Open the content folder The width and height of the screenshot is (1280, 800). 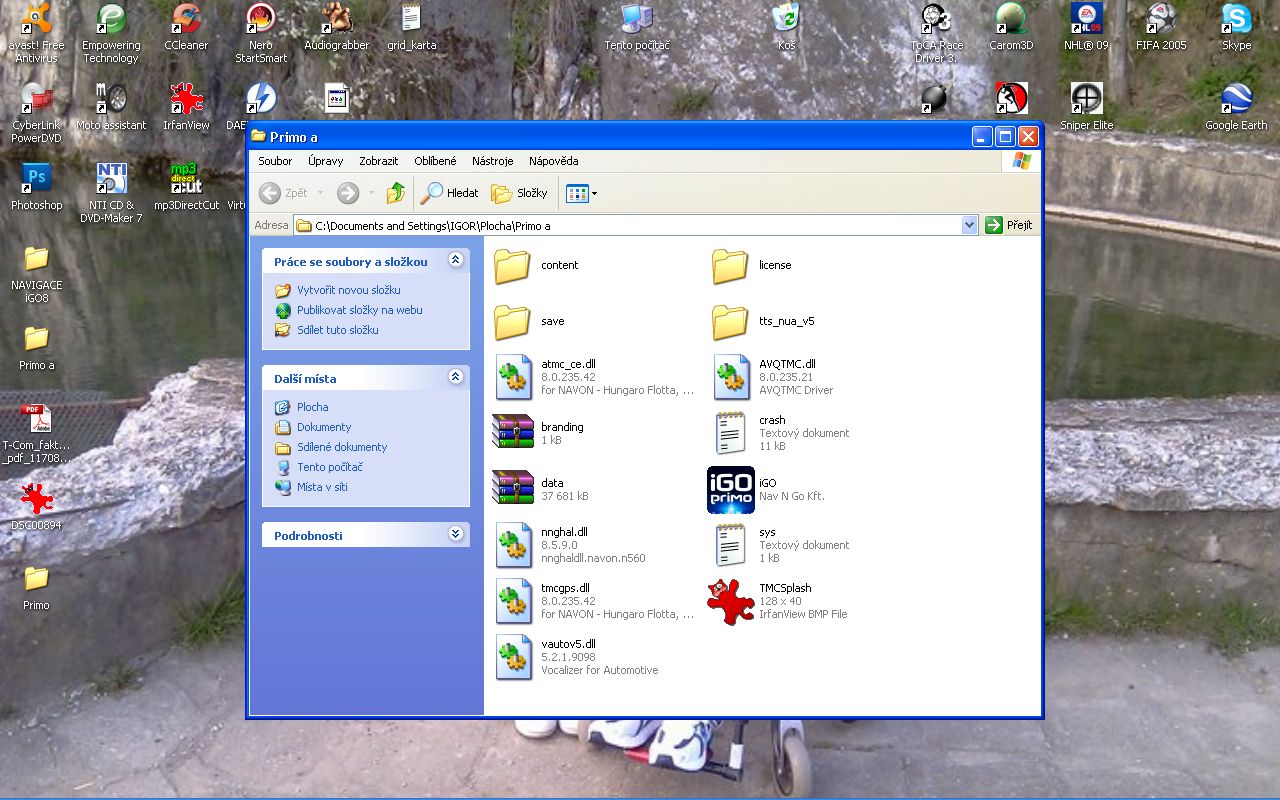(513, 266)
